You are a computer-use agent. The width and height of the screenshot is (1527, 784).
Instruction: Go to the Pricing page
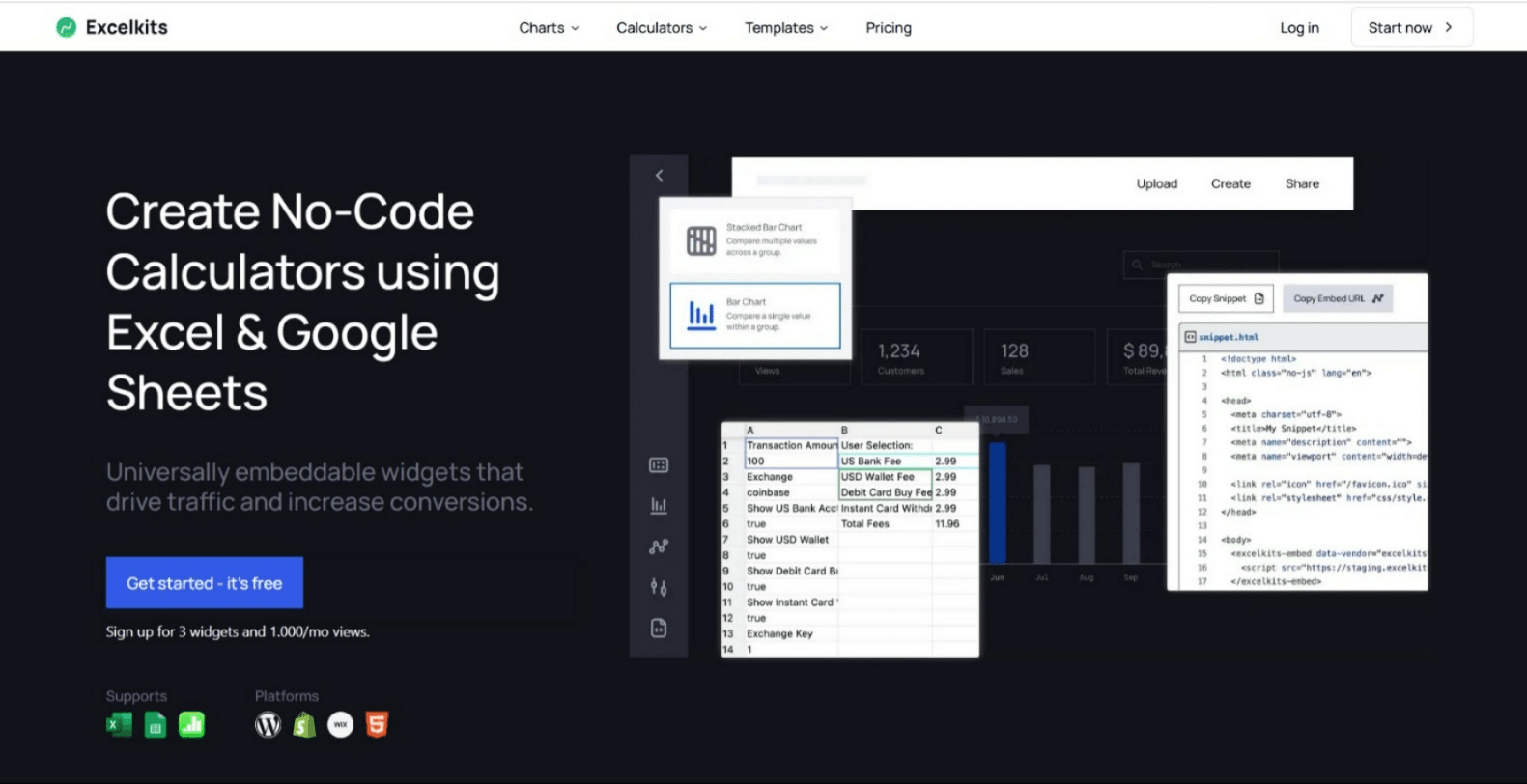point(888,28)
